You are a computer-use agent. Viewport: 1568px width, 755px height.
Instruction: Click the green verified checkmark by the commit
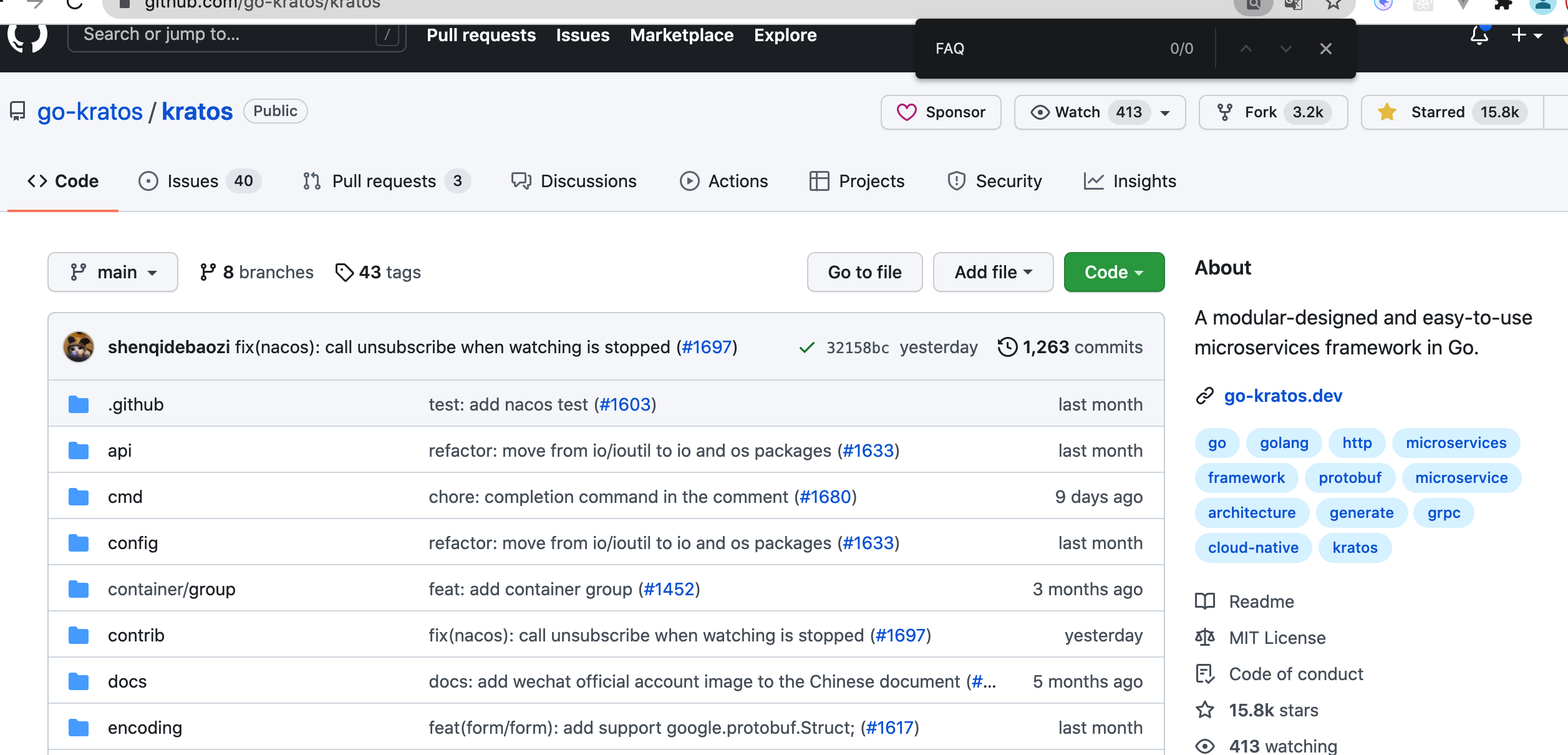(808, 347)
